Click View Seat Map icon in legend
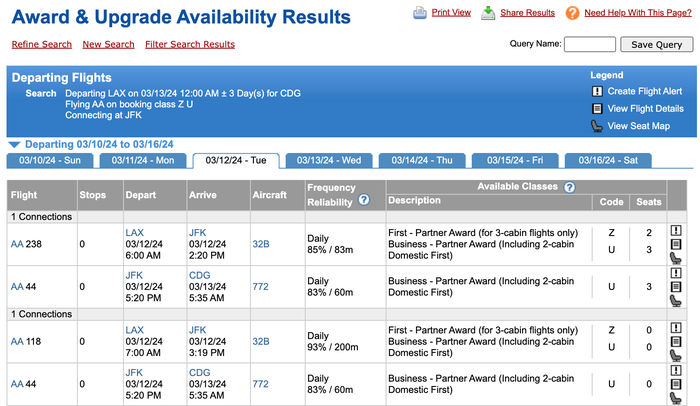 pyautogui.click(x=597, y=126)
